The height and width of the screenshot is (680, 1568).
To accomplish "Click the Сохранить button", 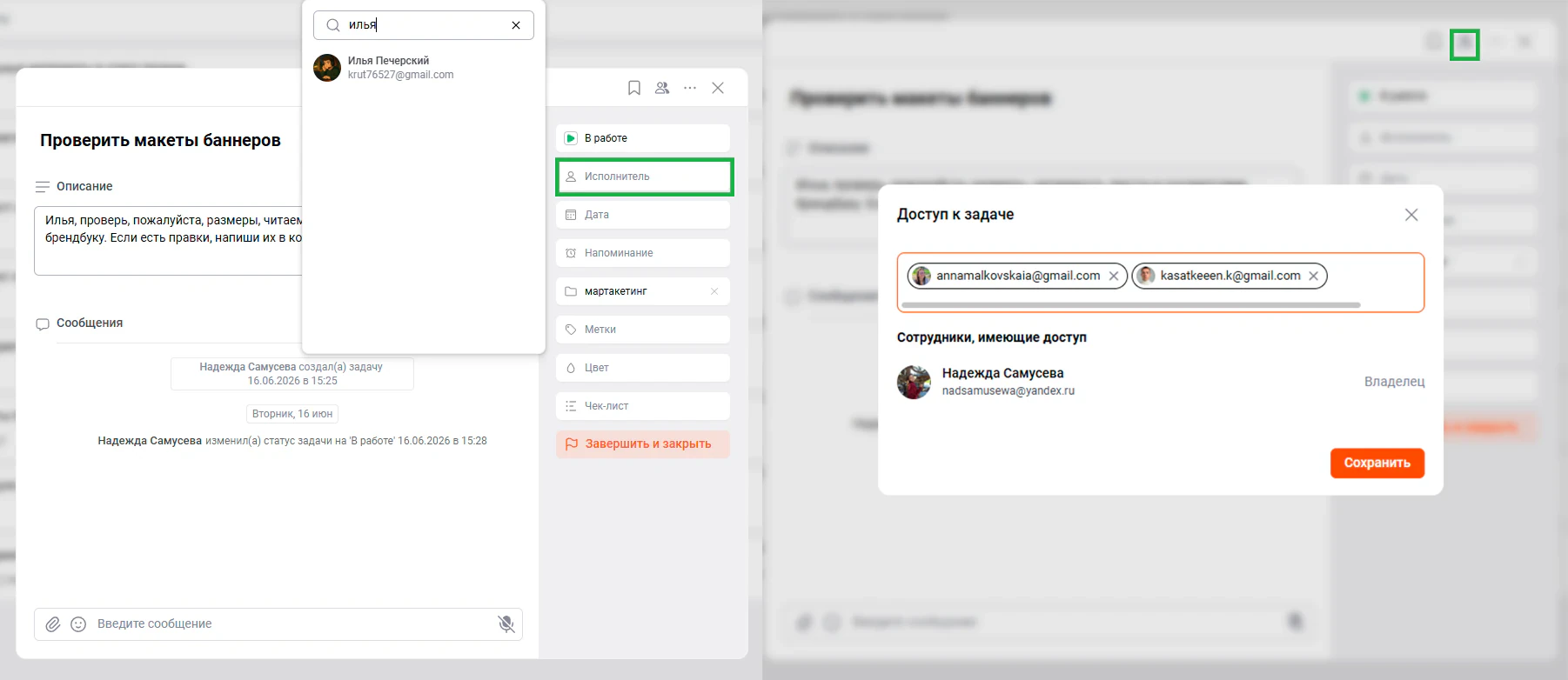I will [1377, 463].
